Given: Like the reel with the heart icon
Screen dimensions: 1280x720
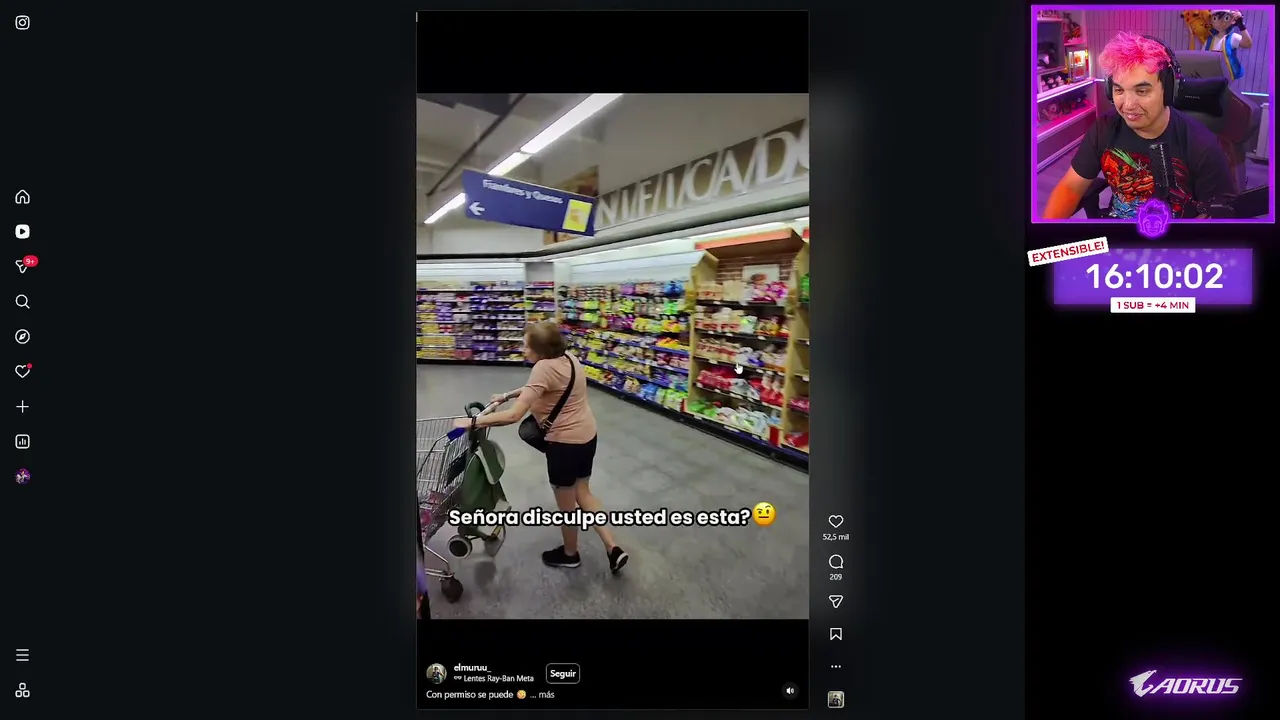Looking at the screenshot, I should (x=836, y=521).
